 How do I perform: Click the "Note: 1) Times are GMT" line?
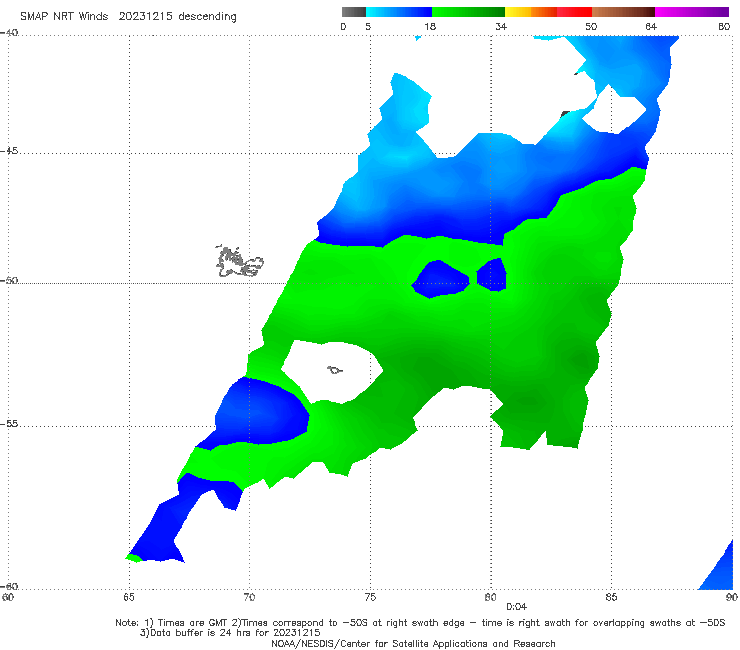pyautogui.click(x=420, y=623)
